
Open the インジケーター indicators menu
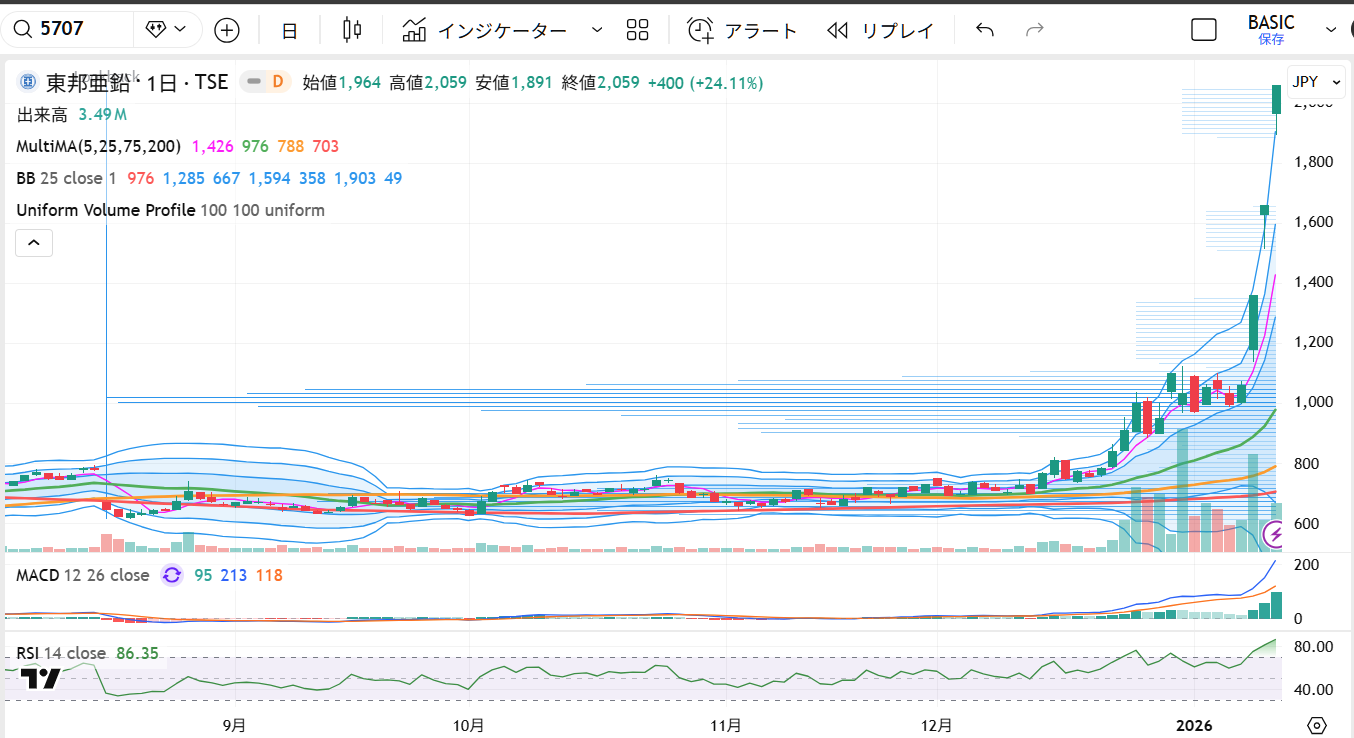[485, 30]
